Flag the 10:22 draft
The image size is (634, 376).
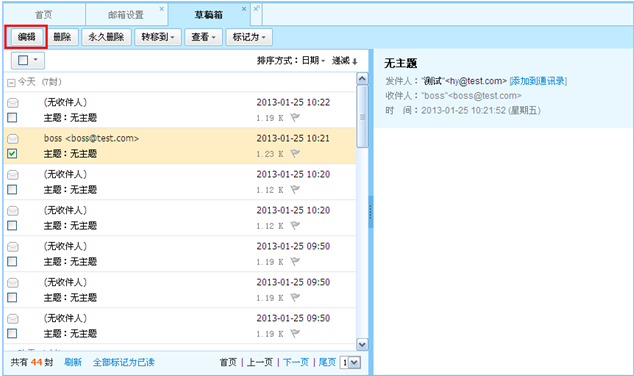click(295, 118)
